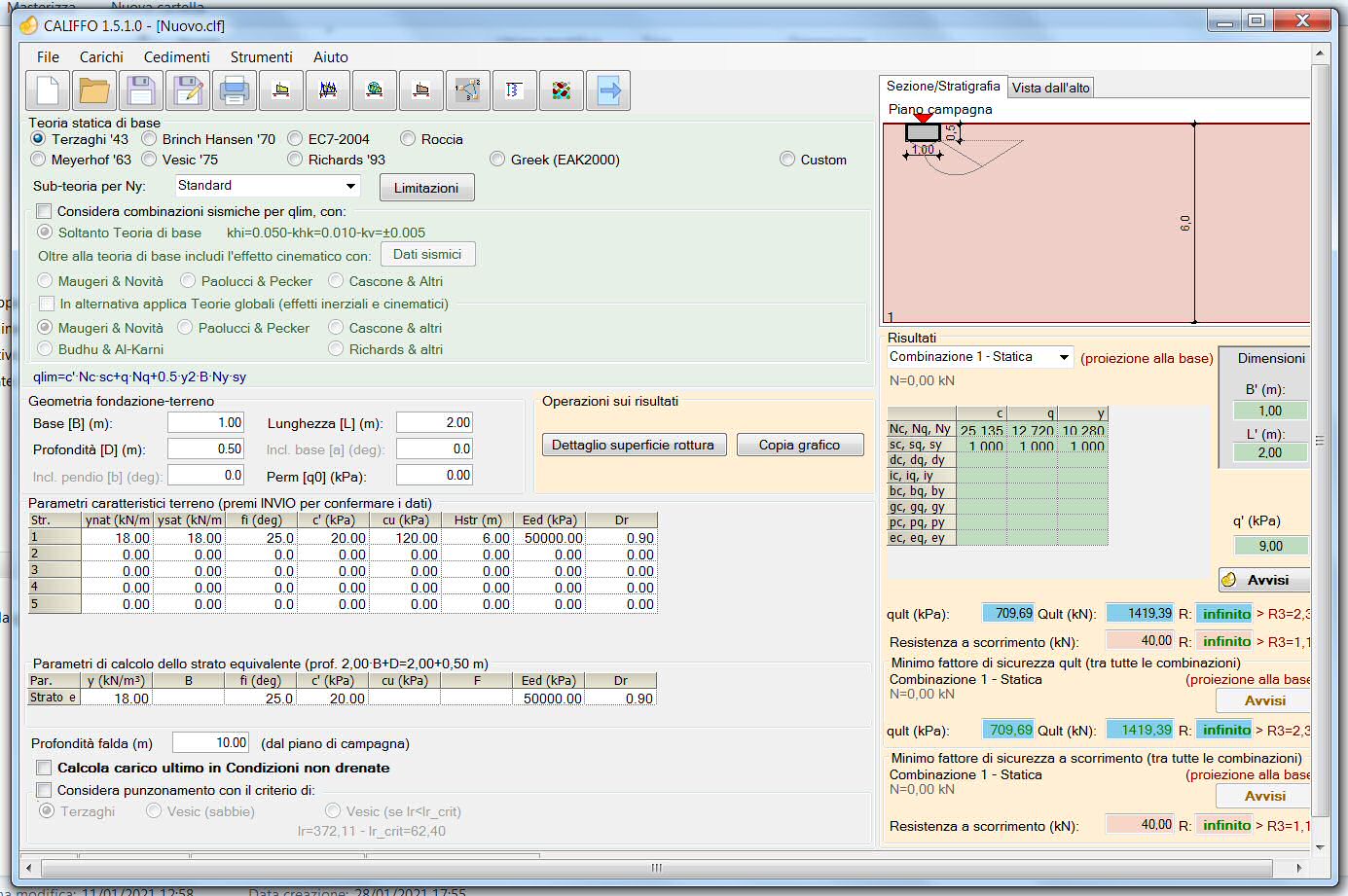Click first Qult value 1419,39
Screen dimensions: 1348x896
(x=1141, y=613)
